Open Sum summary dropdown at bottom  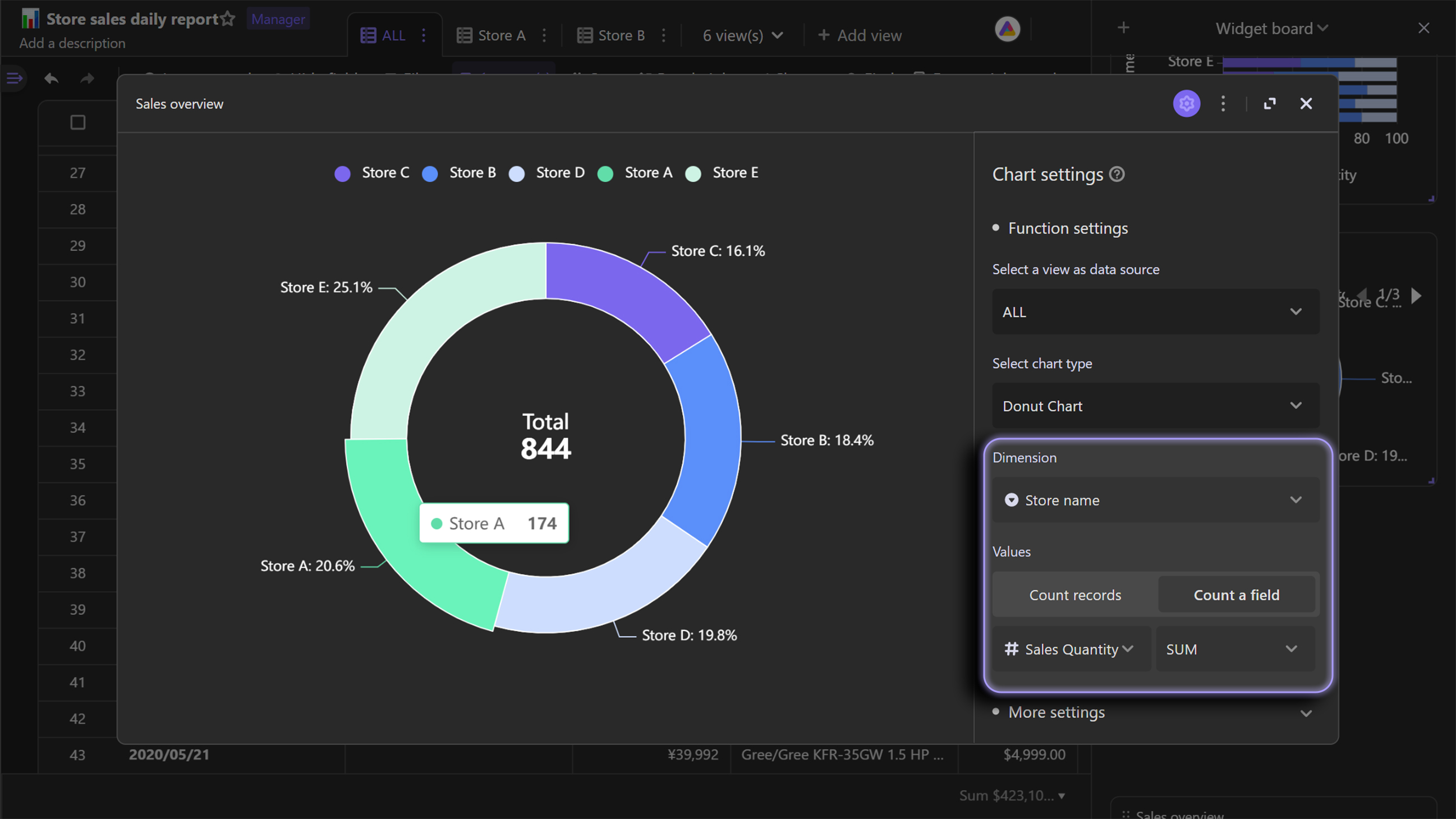(x=1012, y=795)
